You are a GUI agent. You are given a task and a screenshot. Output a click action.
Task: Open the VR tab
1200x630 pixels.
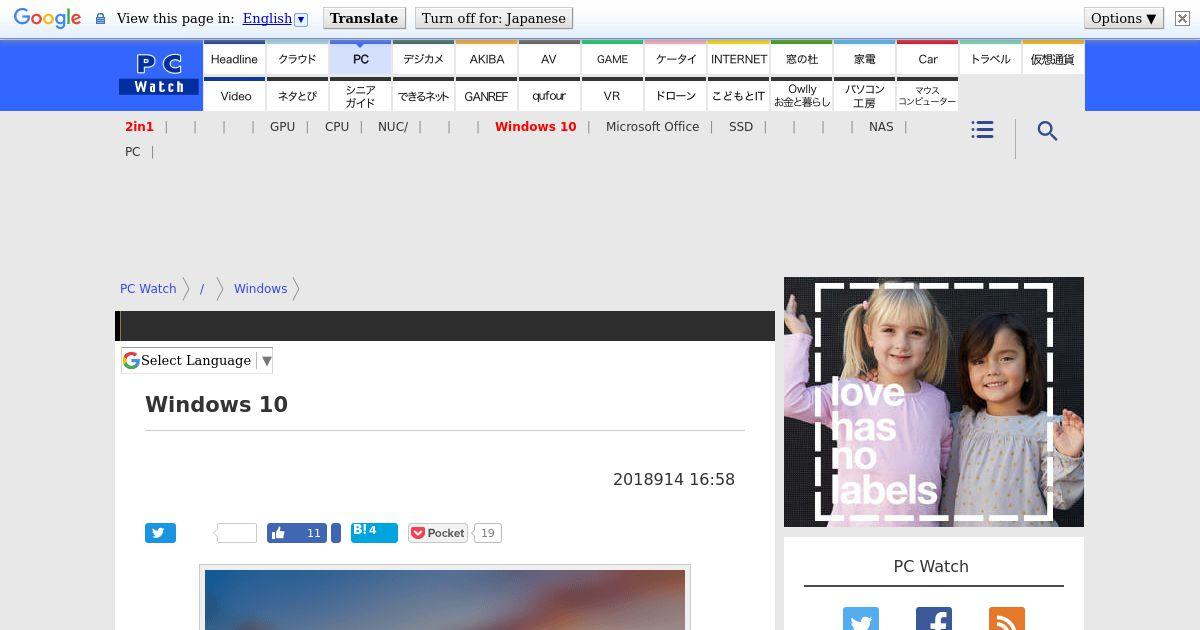612,96
